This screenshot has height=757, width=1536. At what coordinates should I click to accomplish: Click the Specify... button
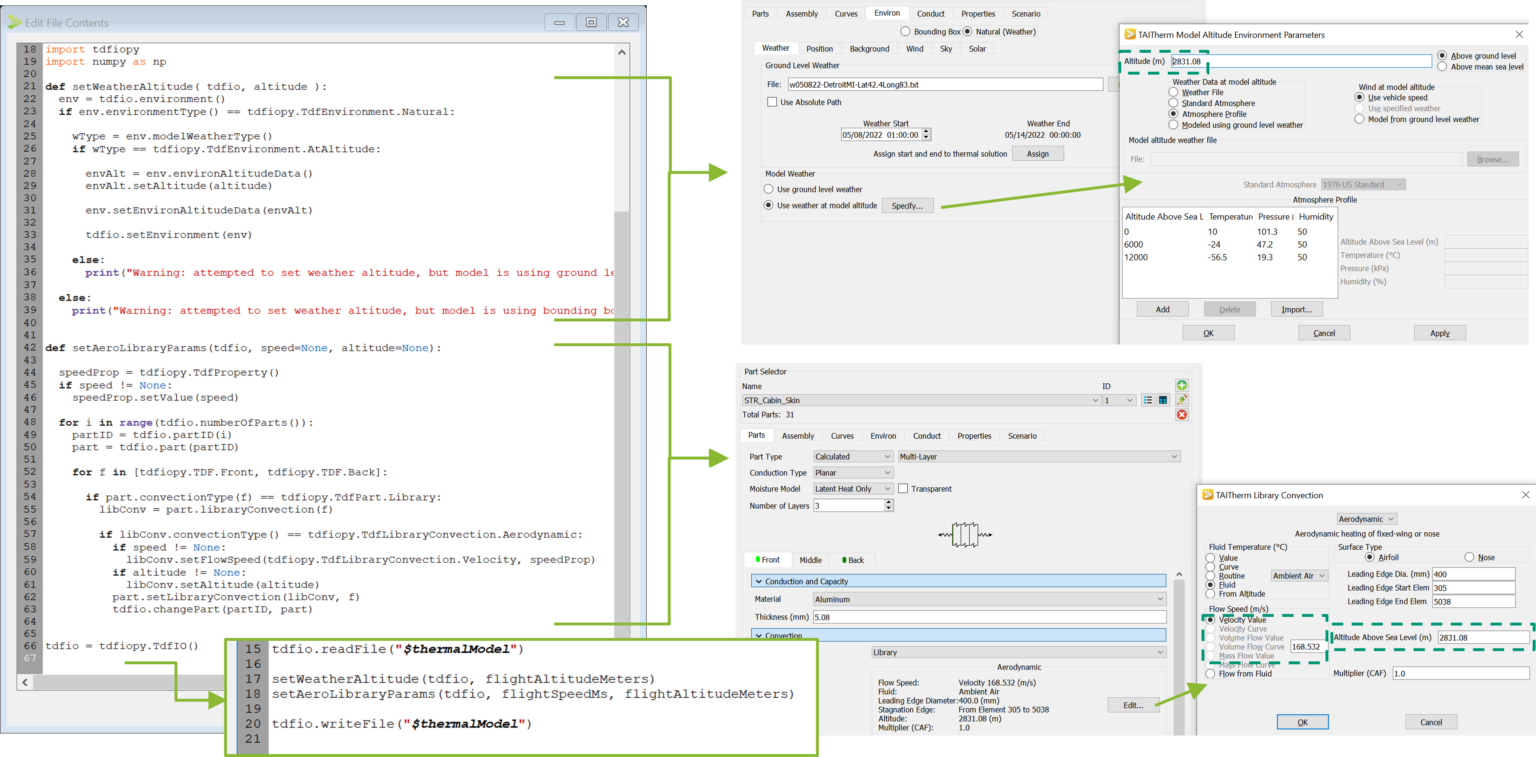click(x=908, y=205)
